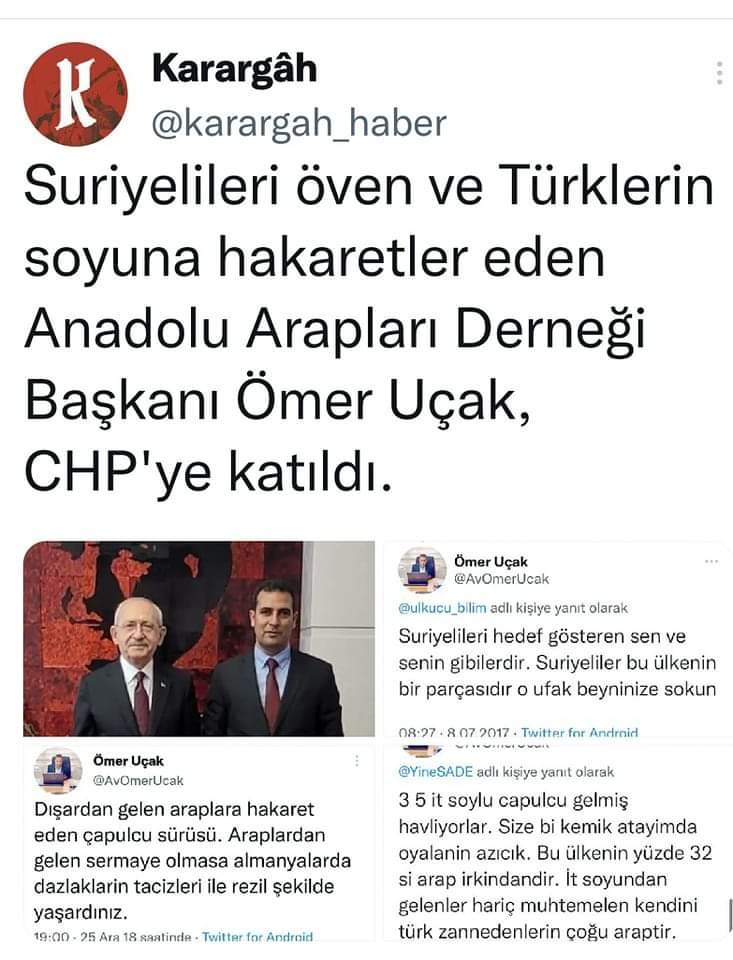Open the embedded tweet starting 'Suriyelileri hedef gösteren'
Viewport: 733px width, 960px height.
tap(557, 640)
